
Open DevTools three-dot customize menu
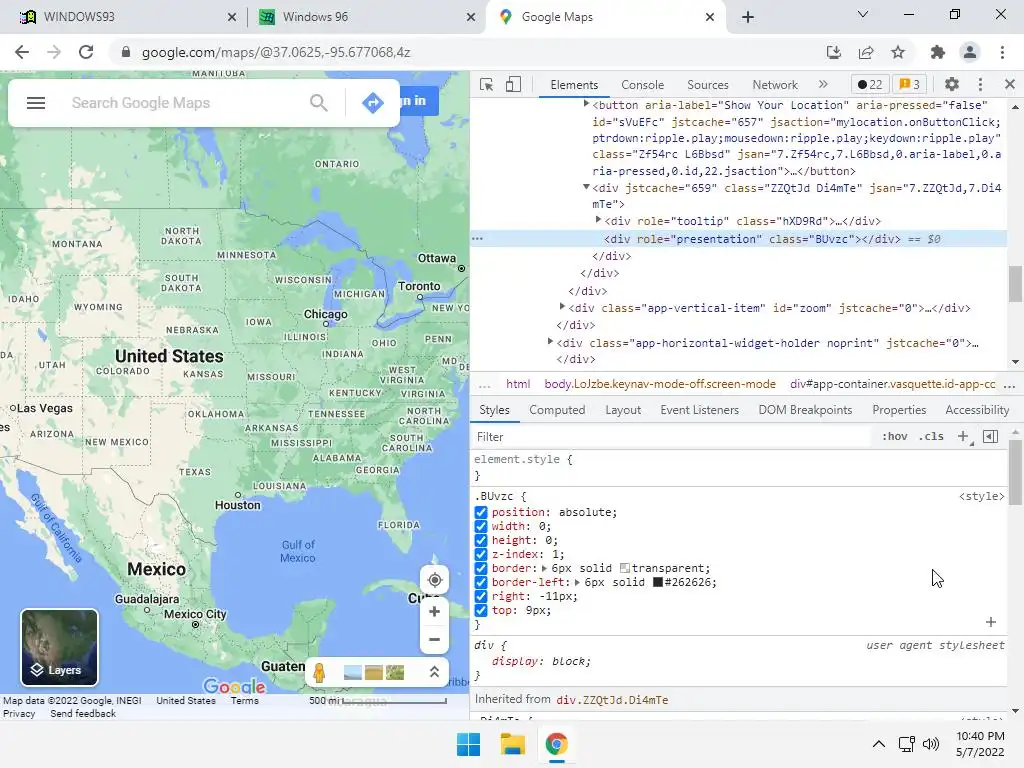point(980,84)
